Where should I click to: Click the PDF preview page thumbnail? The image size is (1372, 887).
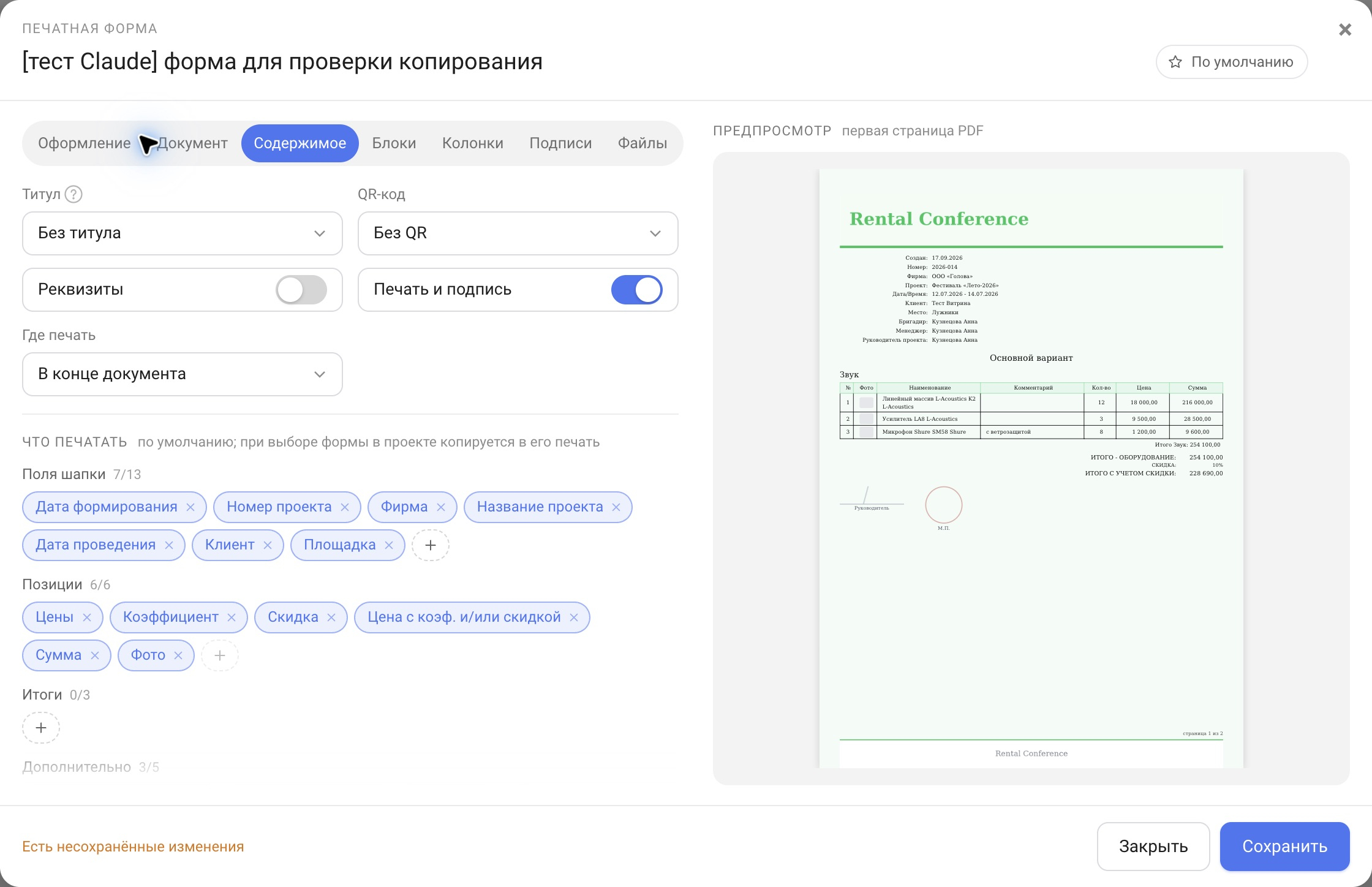pyautogui.click(x=1031, y=469)
